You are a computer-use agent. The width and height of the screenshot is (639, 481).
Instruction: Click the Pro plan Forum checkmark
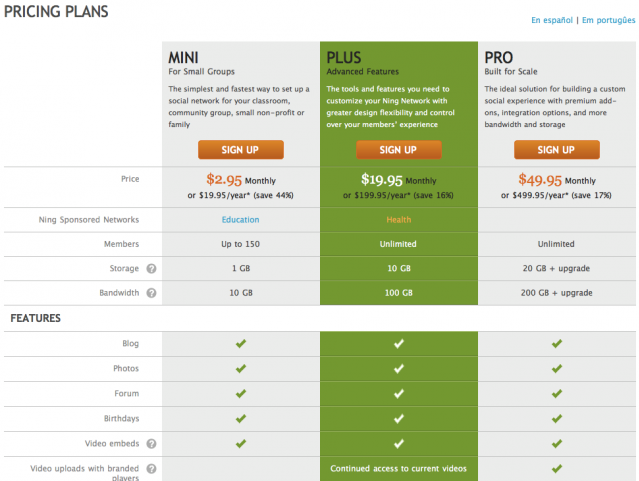pos(557,394)
